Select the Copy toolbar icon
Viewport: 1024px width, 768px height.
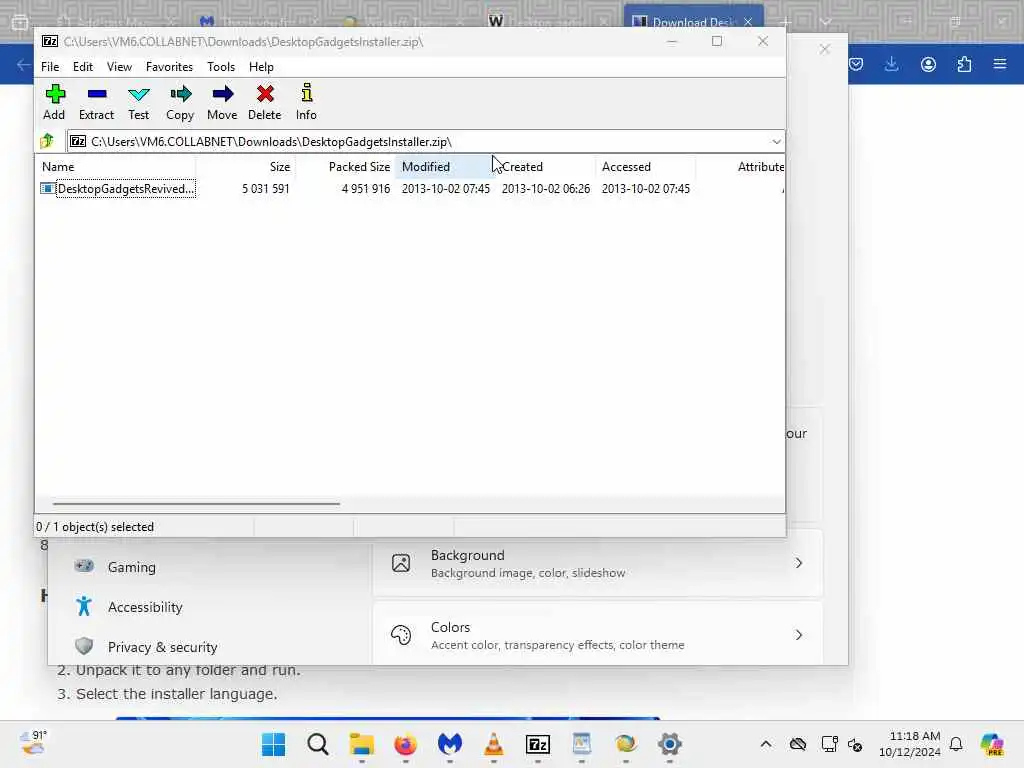click(x=180, y=102)
